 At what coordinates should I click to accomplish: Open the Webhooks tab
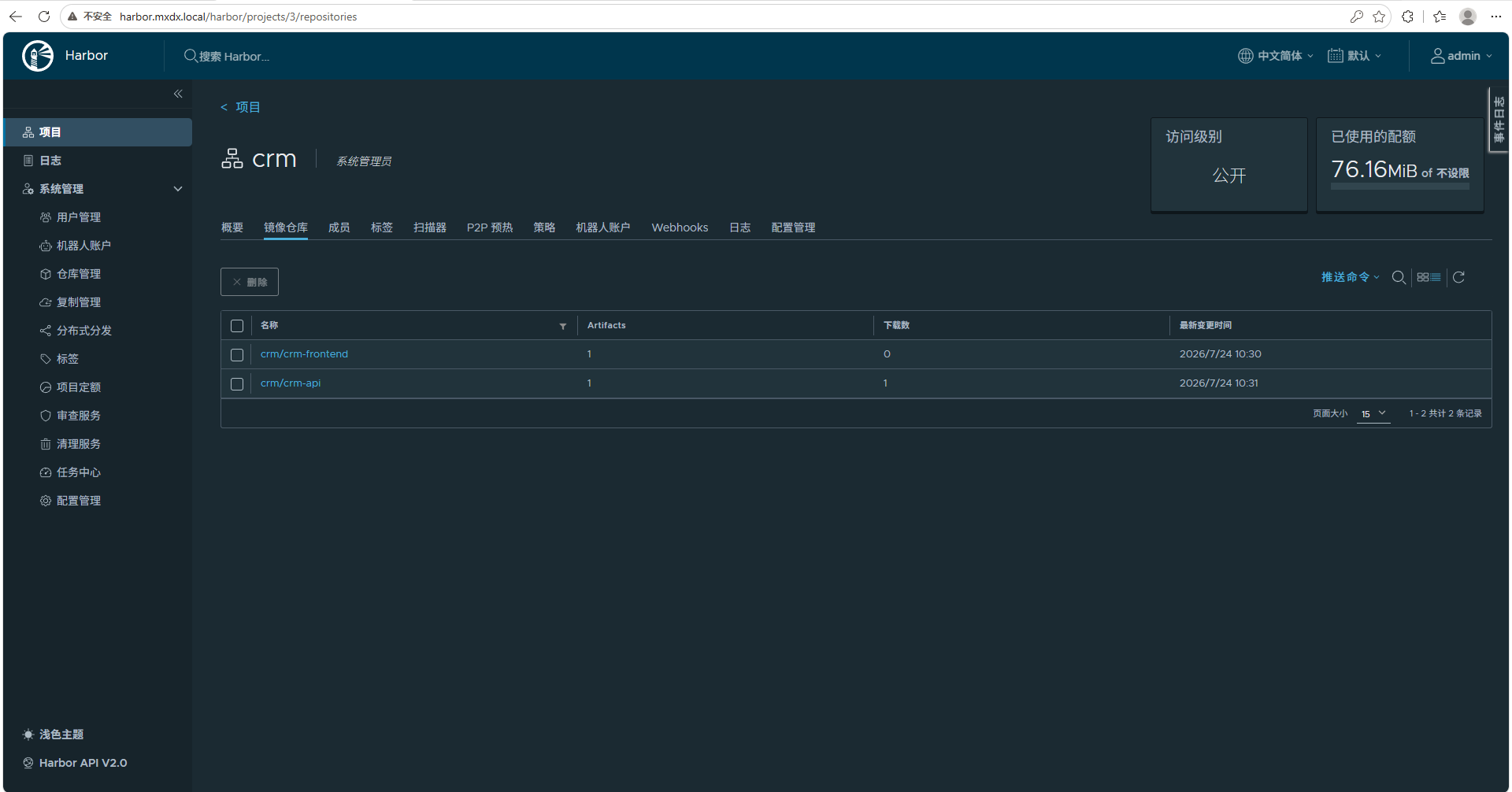pyautogui.click(x=680, y=228)
